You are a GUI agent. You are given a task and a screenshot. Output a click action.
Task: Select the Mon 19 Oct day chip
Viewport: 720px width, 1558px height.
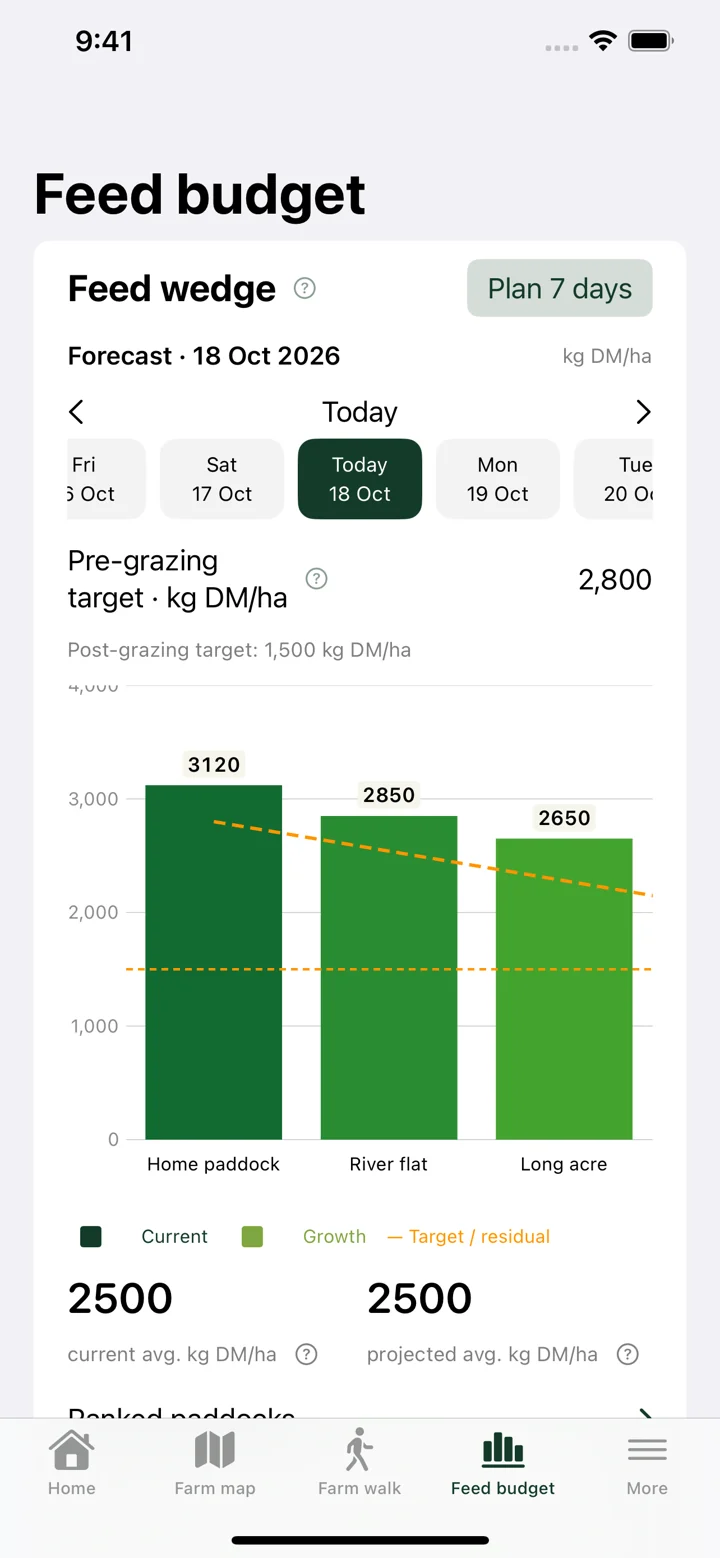point(498,479)
